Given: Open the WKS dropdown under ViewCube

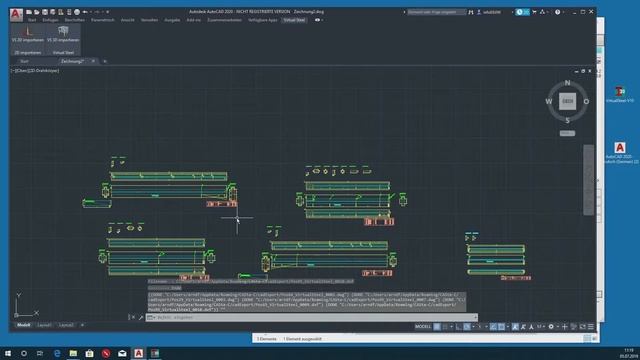Looking at the screenshot, I should point(567,133).
